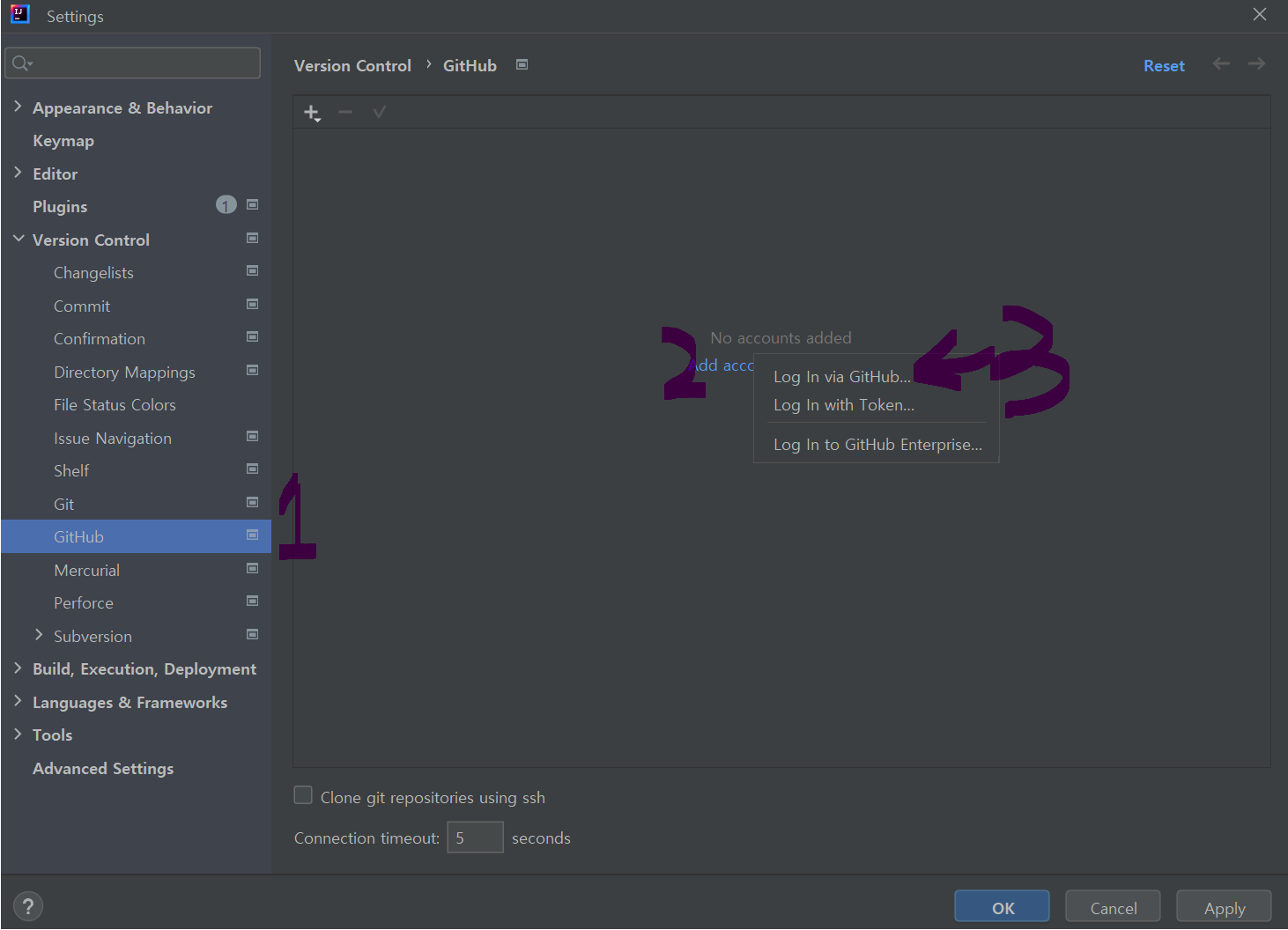1288x930 pixels.
Task: Click the project icon next to Git
Action: (253, 502)
